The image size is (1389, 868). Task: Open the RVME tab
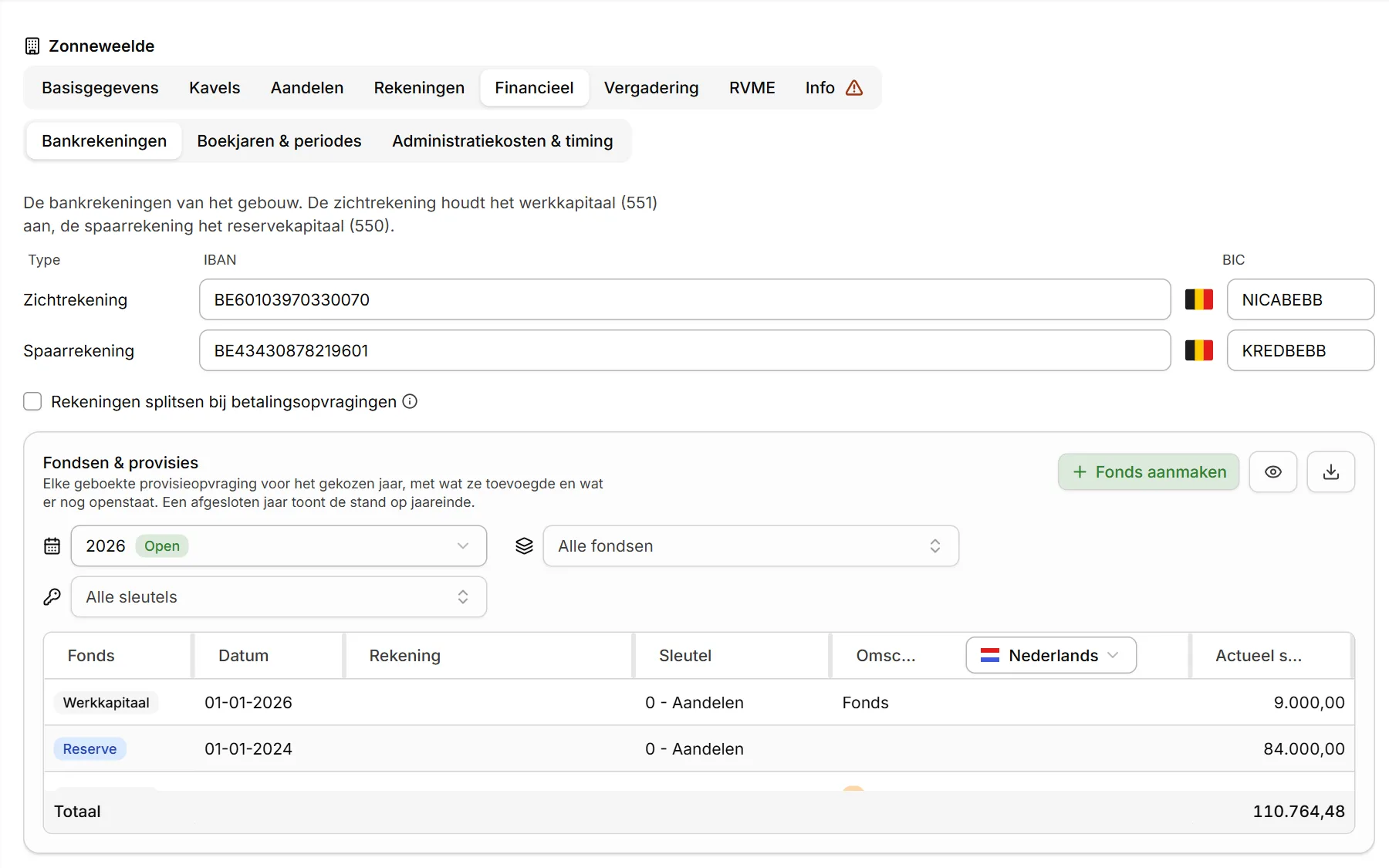tap(752, 88)
